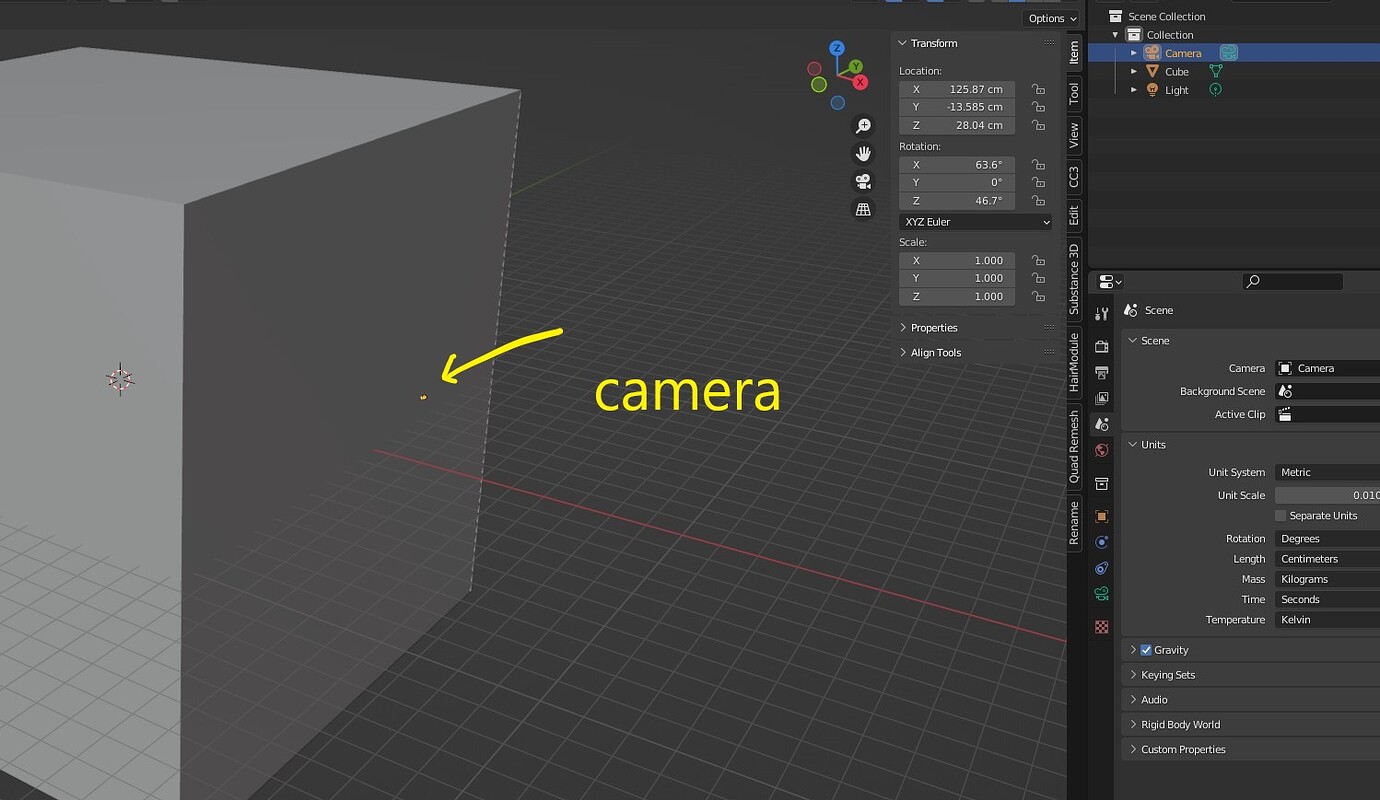
Task: Toggle the Location X lock
Action: 1038,89
